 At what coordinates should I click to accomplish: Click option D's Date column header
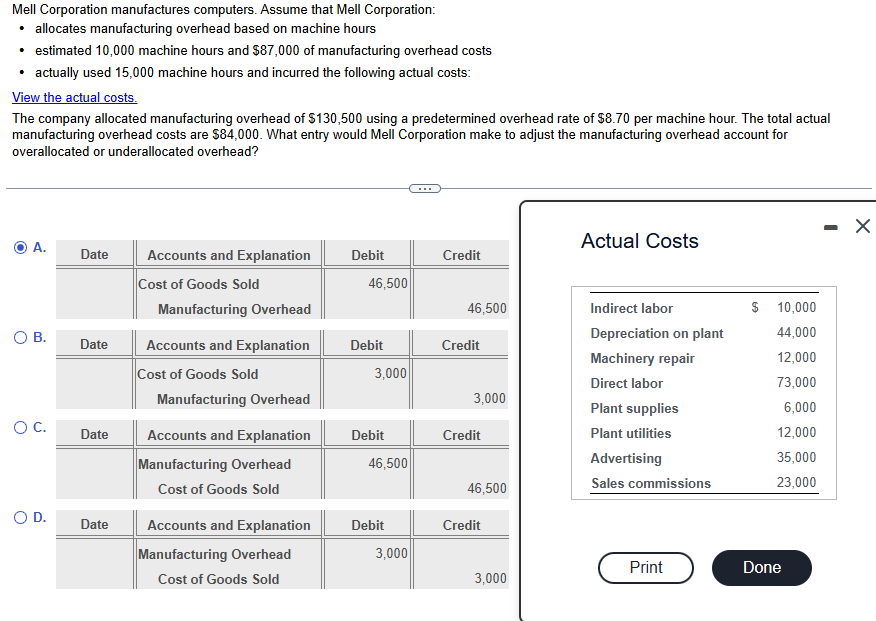94,524
